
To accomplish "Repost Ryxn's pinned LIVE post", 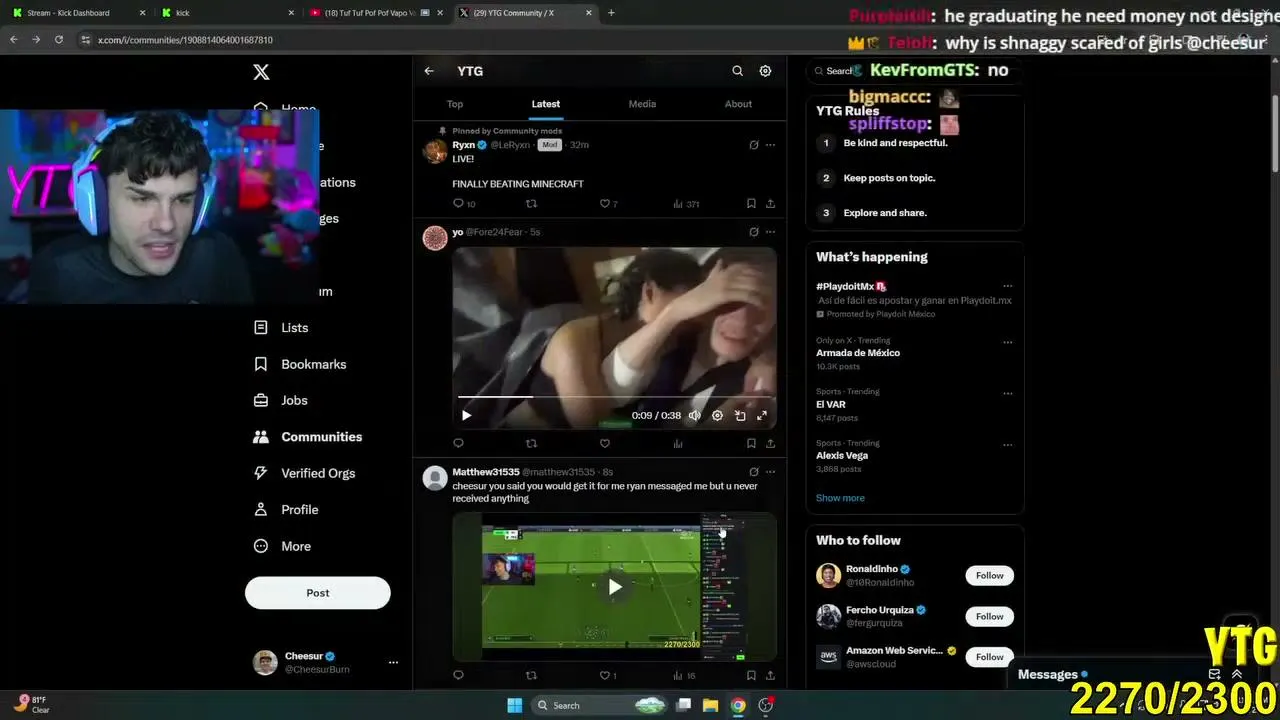I will coord(531,204).
